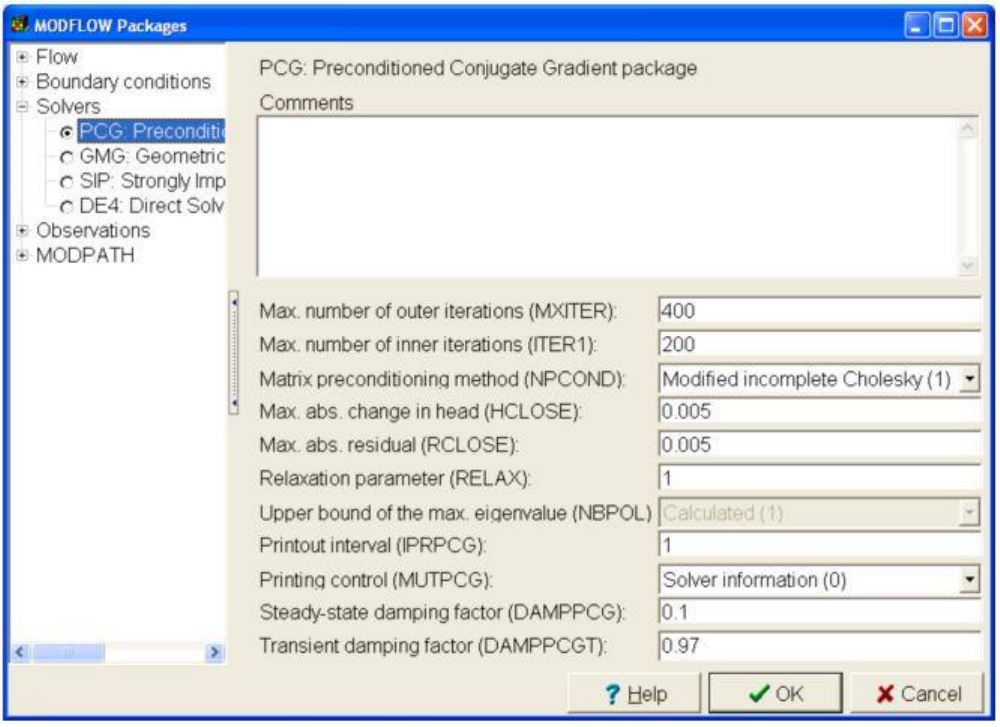Select the PCG: Preconditioned tree row text
Screen dimensions: 1000x727
click(152, 132)
